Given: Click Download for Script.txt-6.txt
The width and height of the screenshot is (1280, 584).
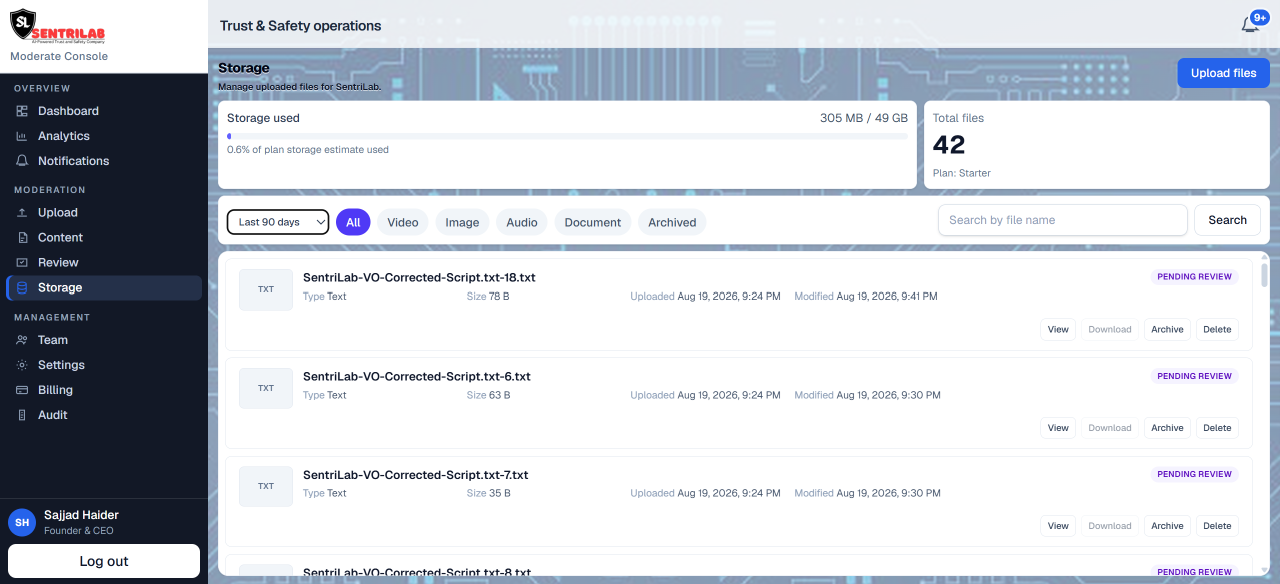Looking at the screenshot, I should pyautogui.click(x=1110, y=428).
